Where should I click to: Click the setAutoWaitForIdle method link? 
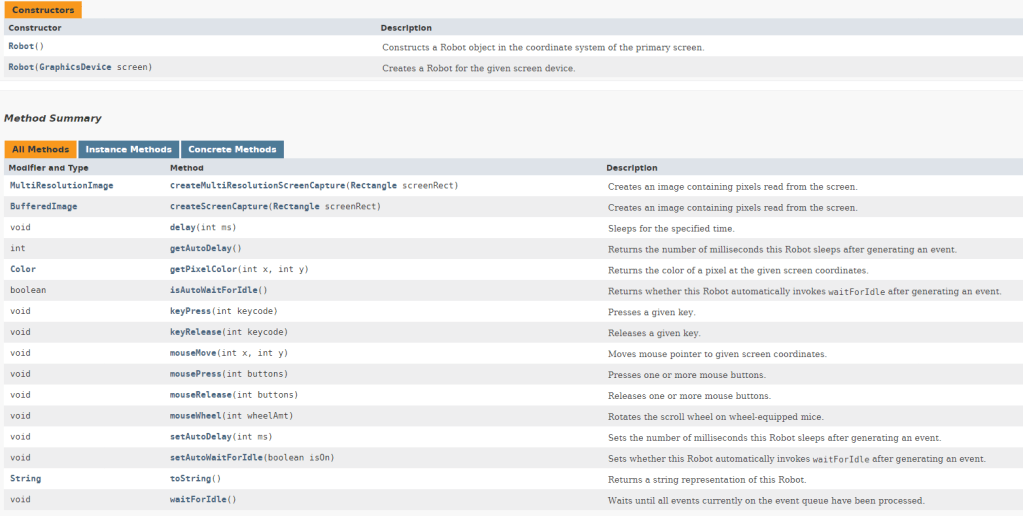tap(216, 458)
